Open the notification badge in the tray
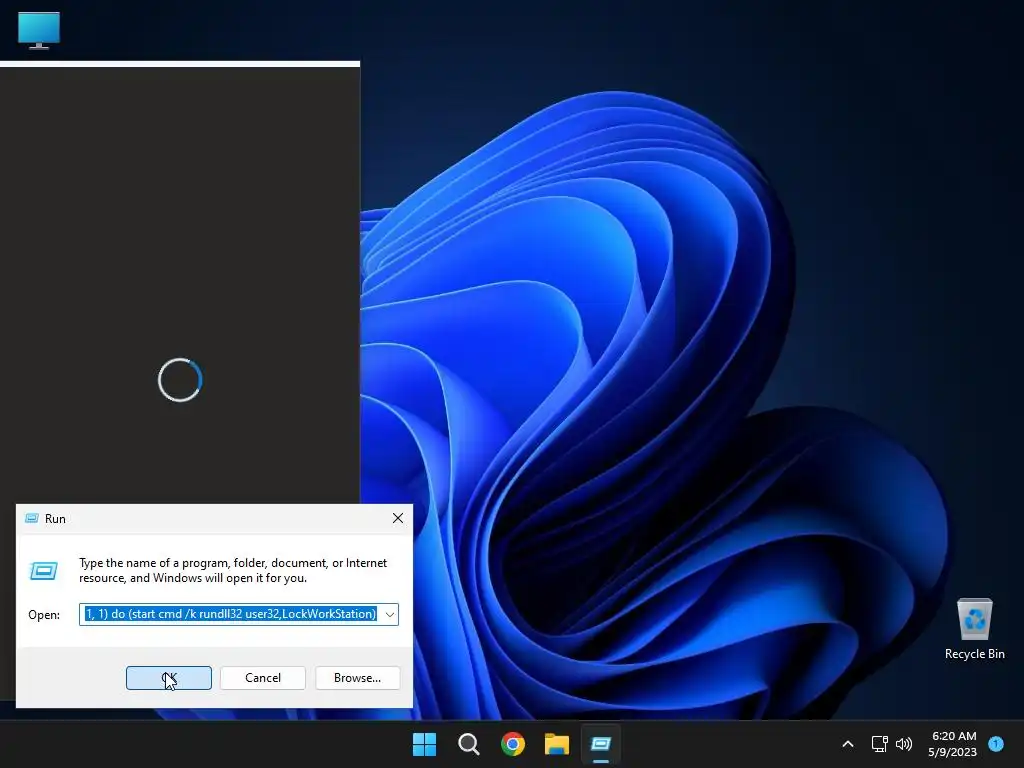 (996, 744)
